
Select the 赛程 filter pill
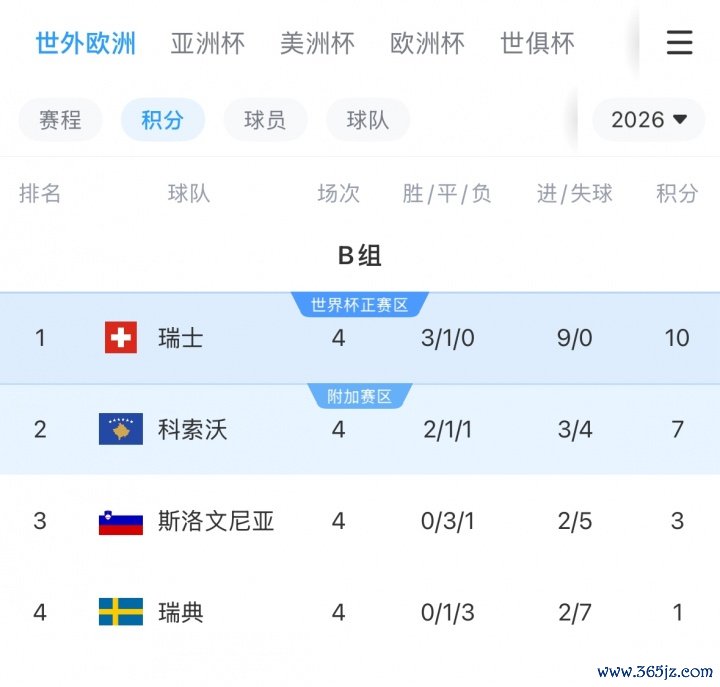pyautogui.click(x=60, y=120)
